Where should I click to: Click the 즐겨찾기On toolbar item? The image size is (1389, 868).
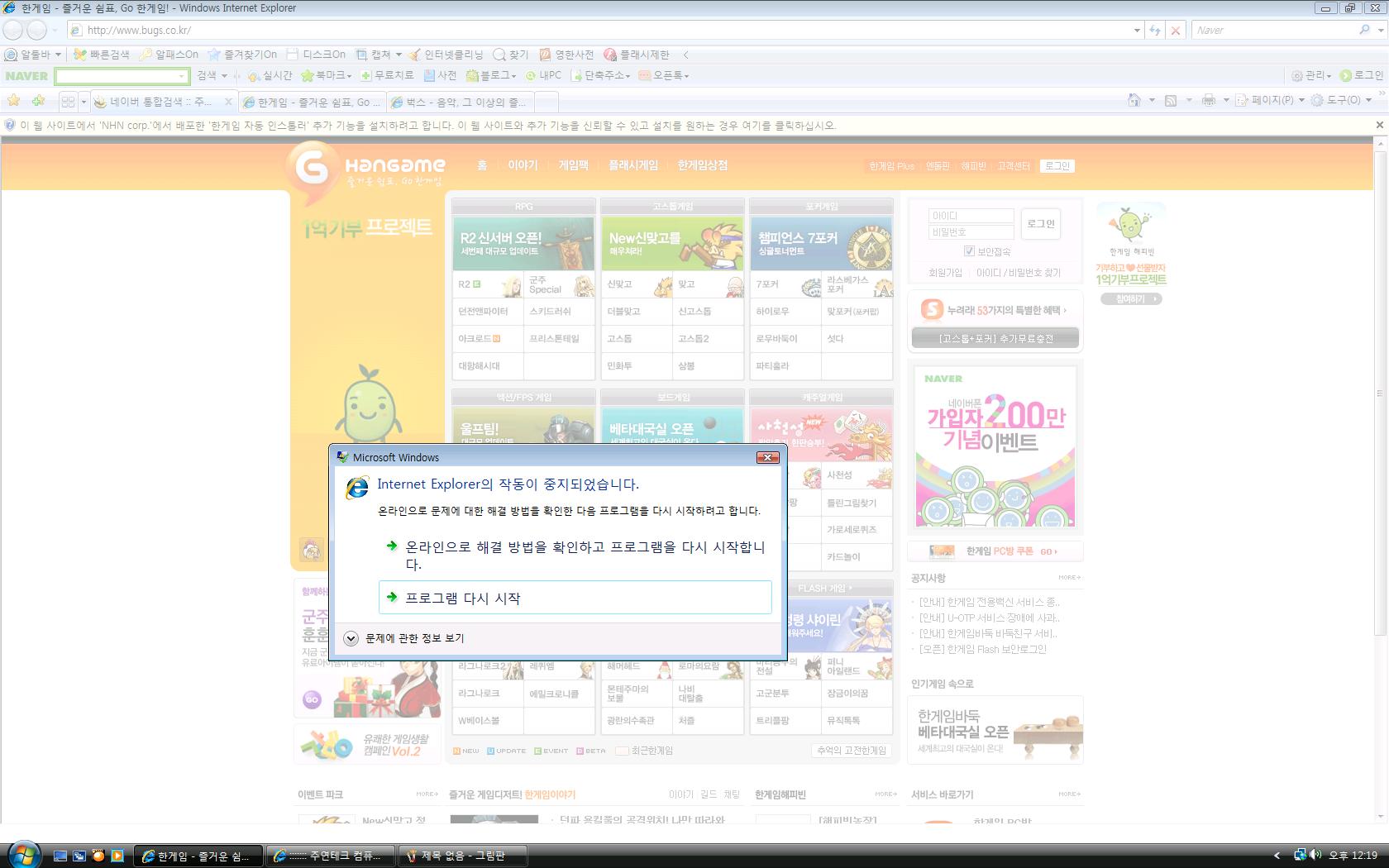point(242,55)
